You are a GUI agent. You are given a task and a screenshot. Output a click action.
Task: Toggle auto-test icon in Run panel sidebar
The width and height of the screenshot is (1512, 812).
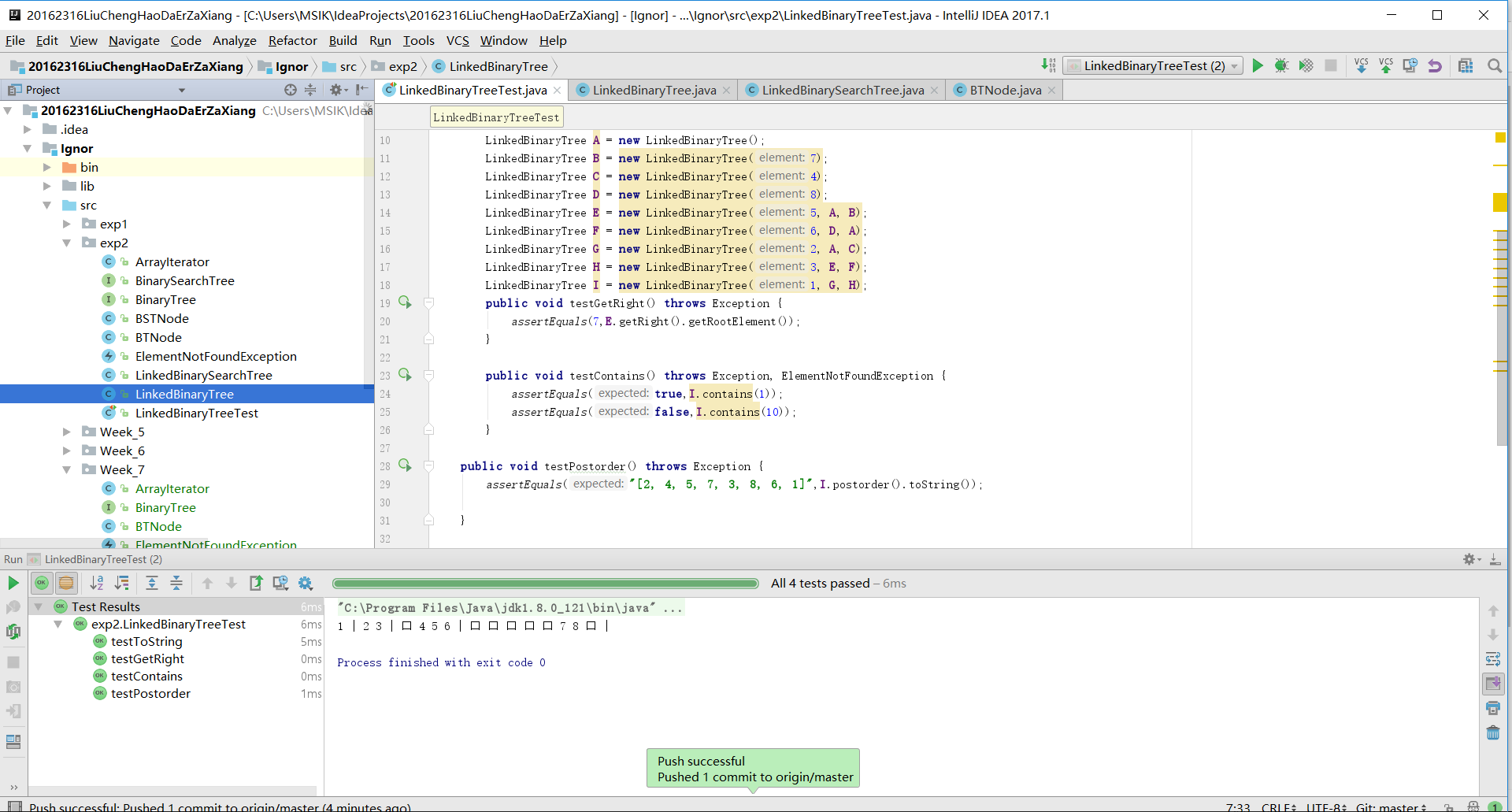pos(13,632)
